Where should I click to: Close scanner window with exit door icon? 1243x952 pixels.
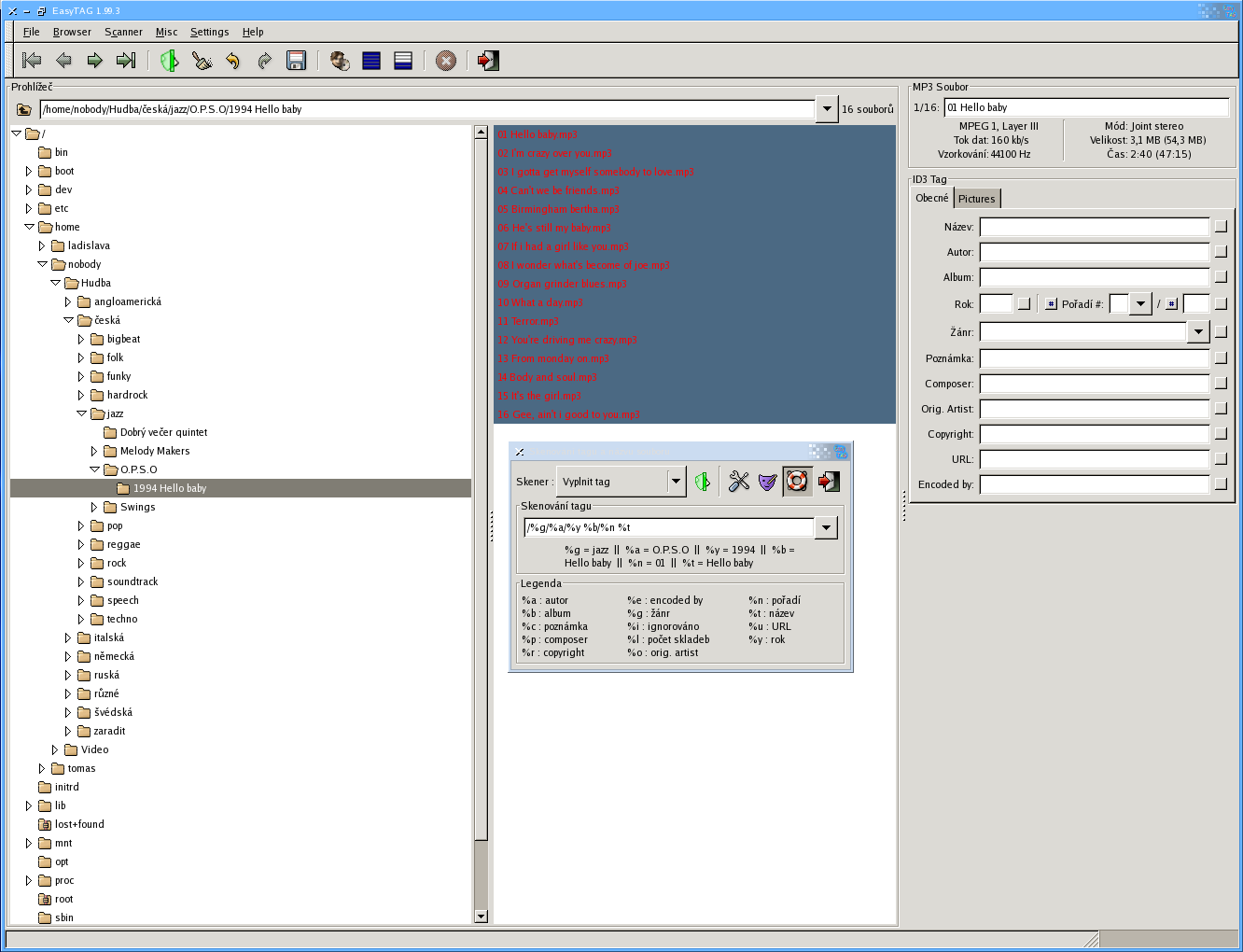pos(829,482)
